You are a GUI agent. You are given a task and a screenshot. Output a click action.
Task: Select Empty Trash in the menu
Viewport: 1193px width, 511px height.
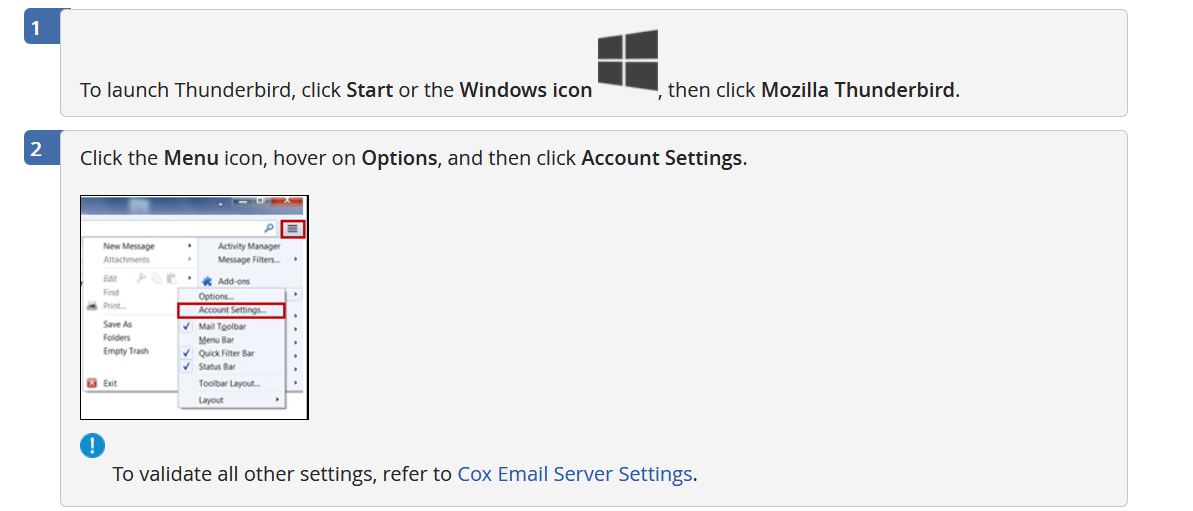[126, 351]
